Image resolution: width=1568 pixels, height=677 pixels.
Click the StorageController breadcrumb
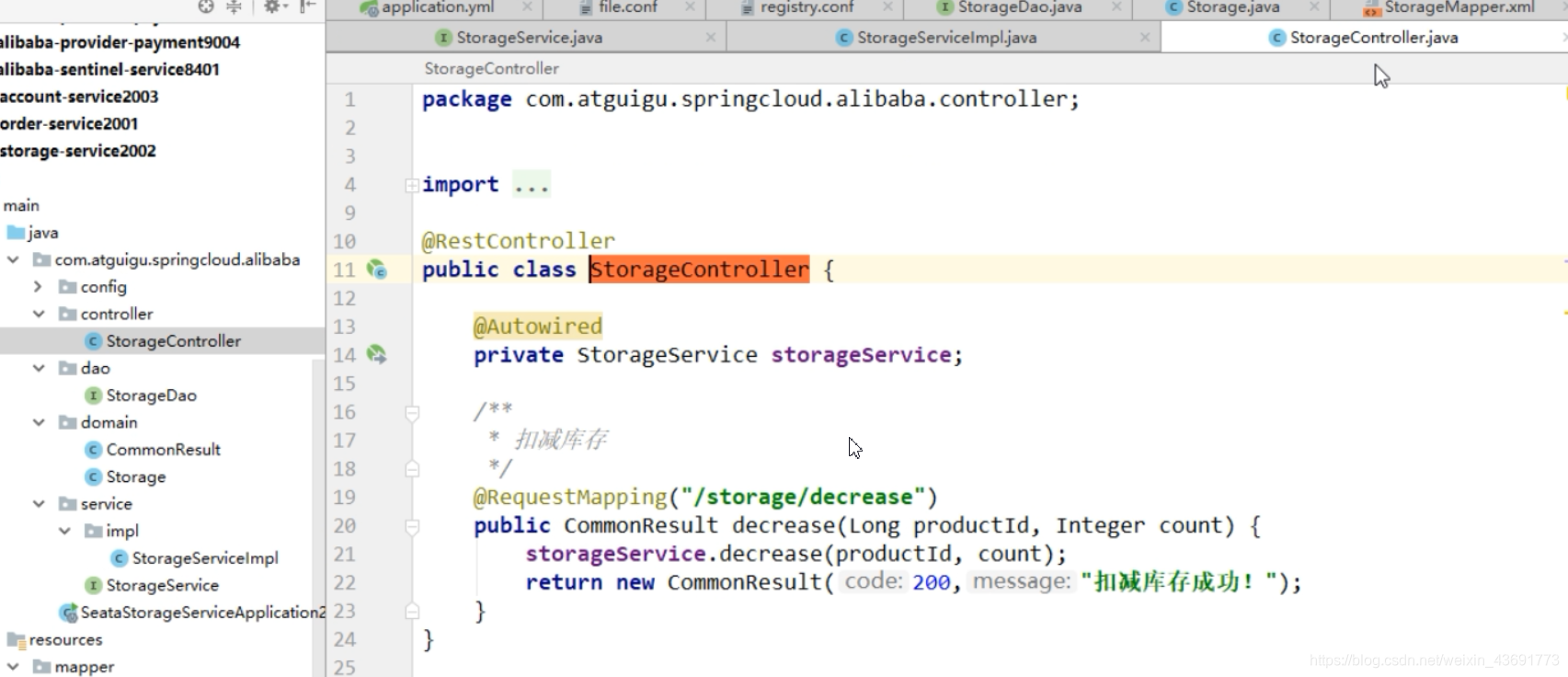point(491,69)
